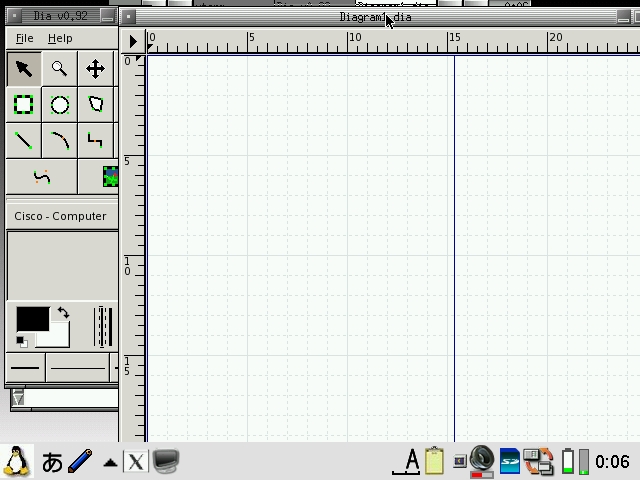The width and height of the screenshot is (640, 480).
Task: Swap foreground and background colors
Action: 63,313
